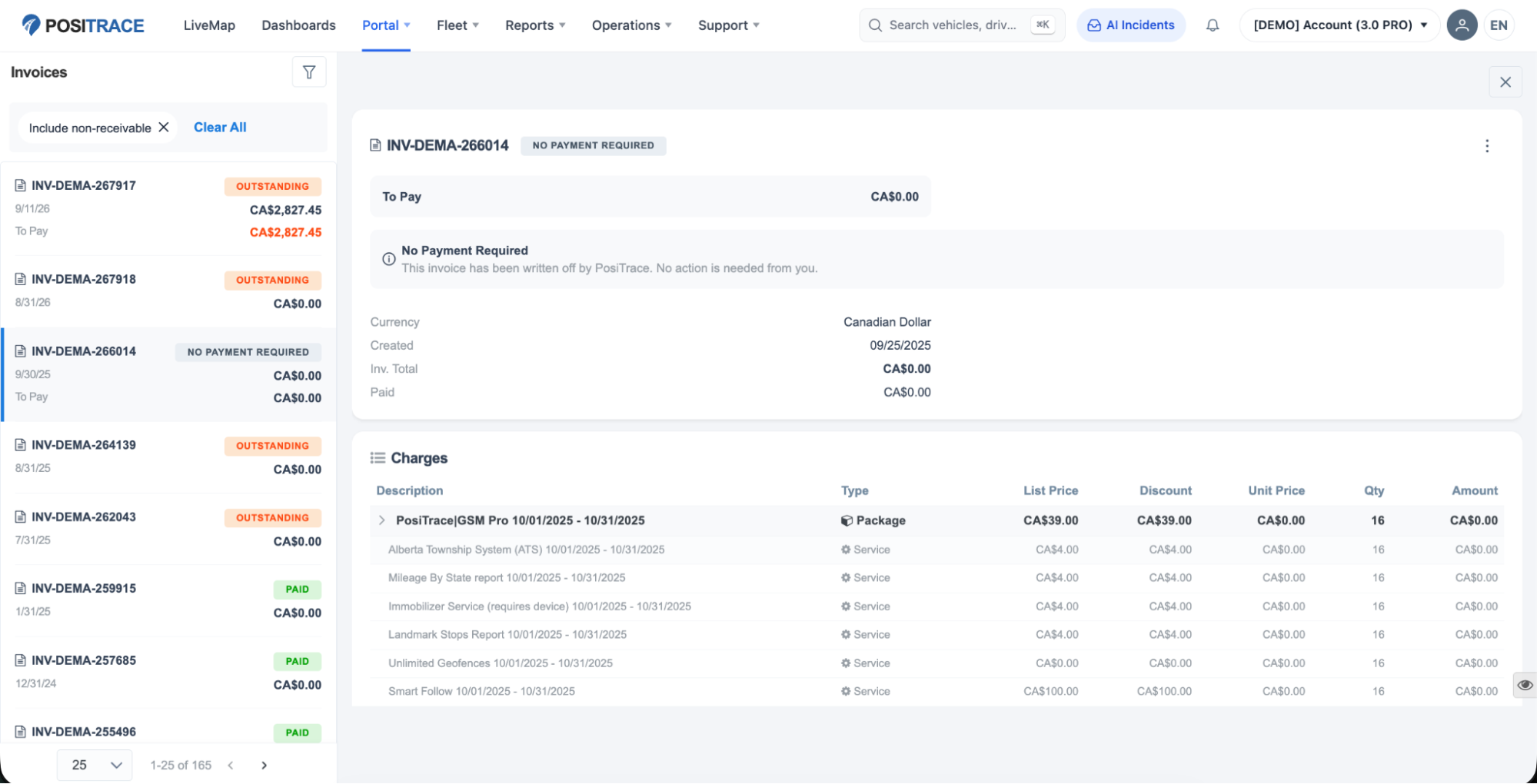The height and width of the screenshot is (784, 1537).
Task: Go to next page of invoices
Action: (264, 766)
